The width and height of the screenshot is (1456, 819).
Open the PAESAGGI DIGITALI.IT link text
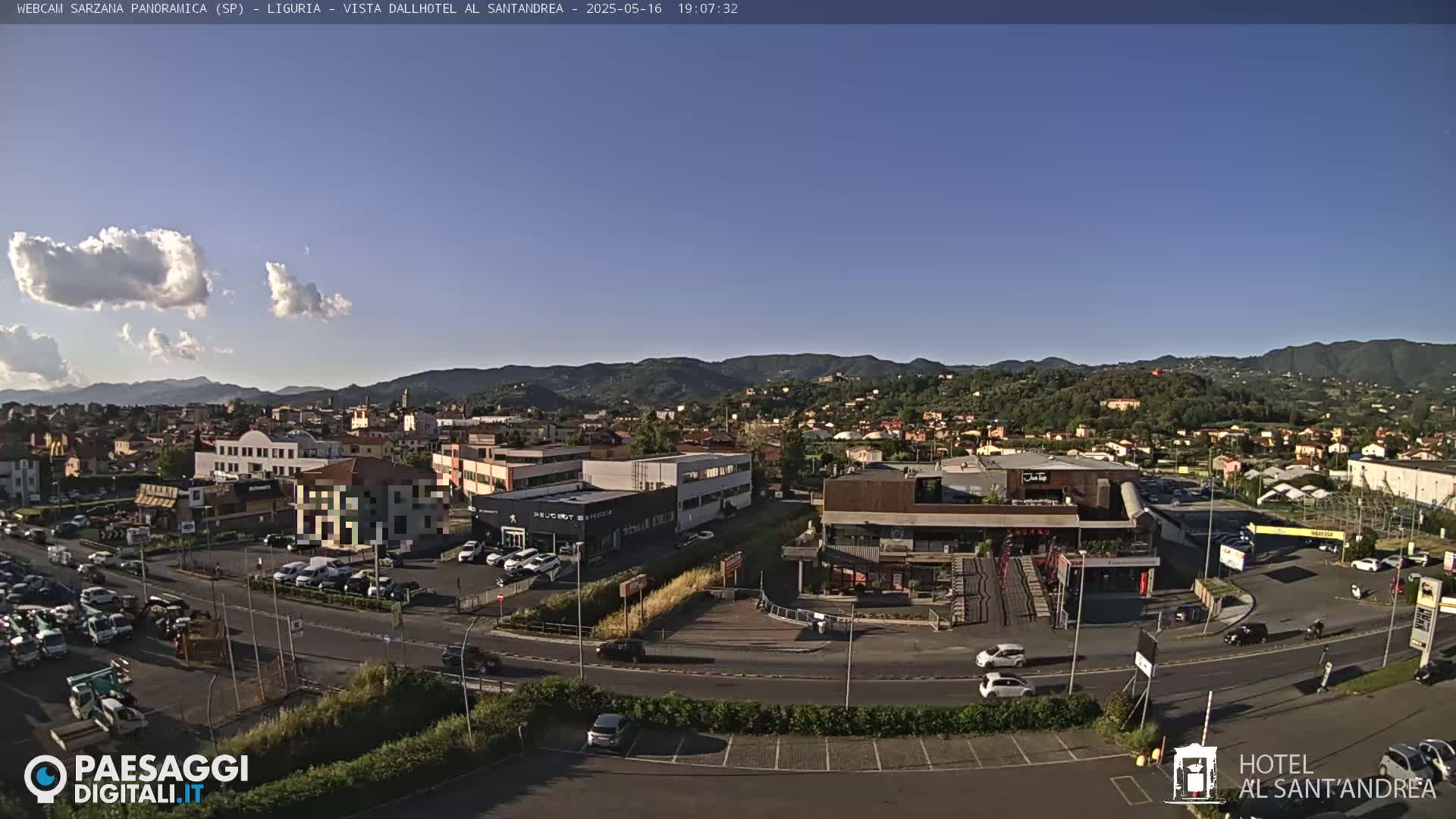(x=161, y=779)
